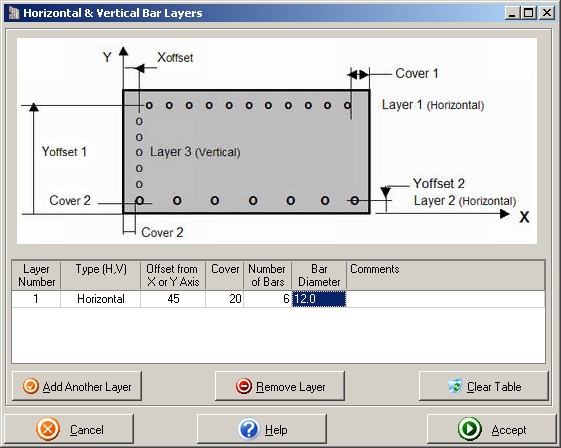The height and width of the screenshot is (448, 561).
Task: Clear the entire layer table
Action: coord(484,386)
